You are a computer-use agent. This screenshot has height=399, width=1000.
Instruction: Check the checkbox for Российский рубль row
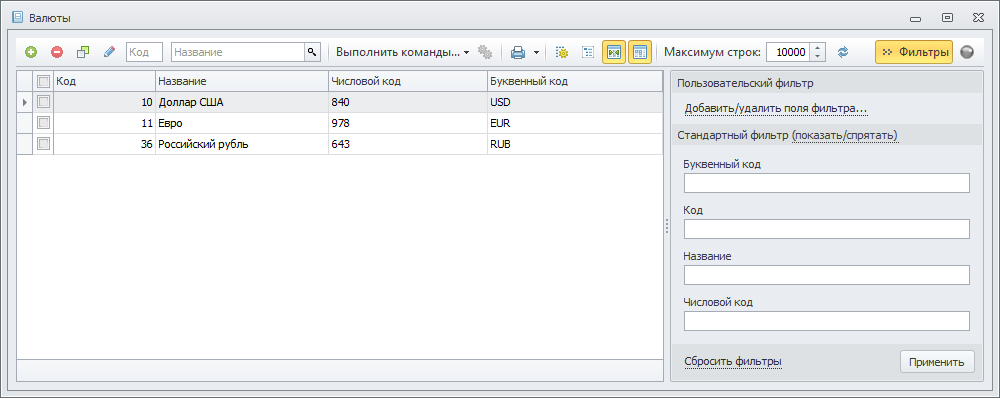[x=43, y=144]
